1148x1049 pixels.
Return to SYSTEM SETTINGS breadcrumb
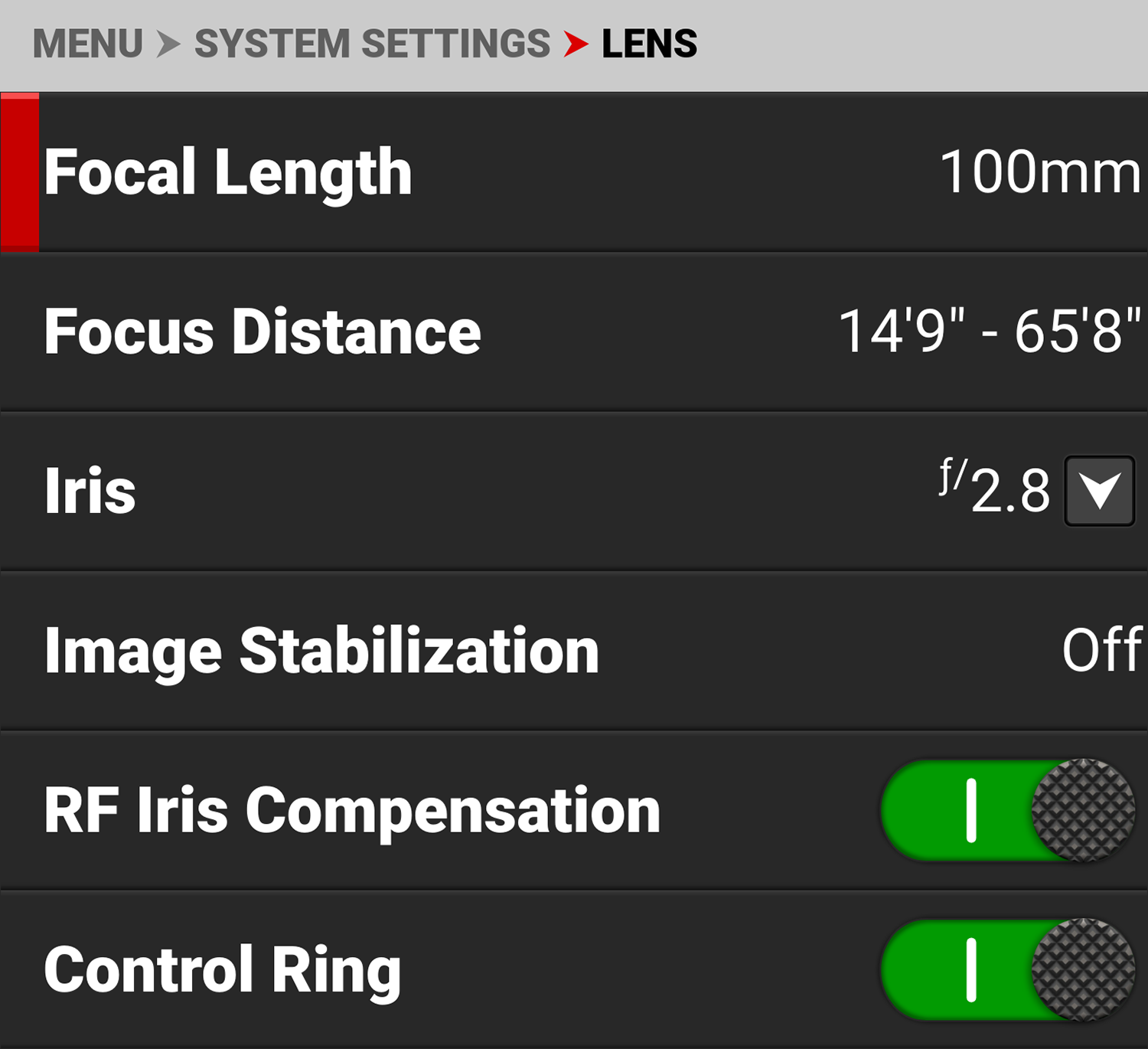coord(372,44)
